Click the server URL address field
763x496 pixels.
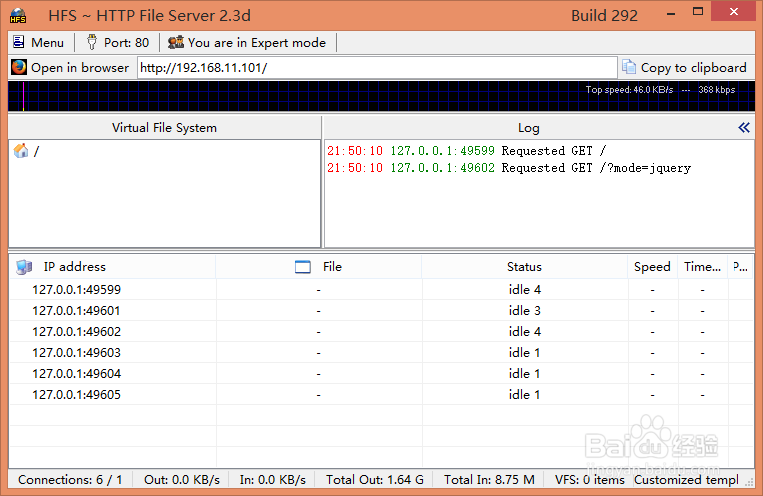(377, 68)
